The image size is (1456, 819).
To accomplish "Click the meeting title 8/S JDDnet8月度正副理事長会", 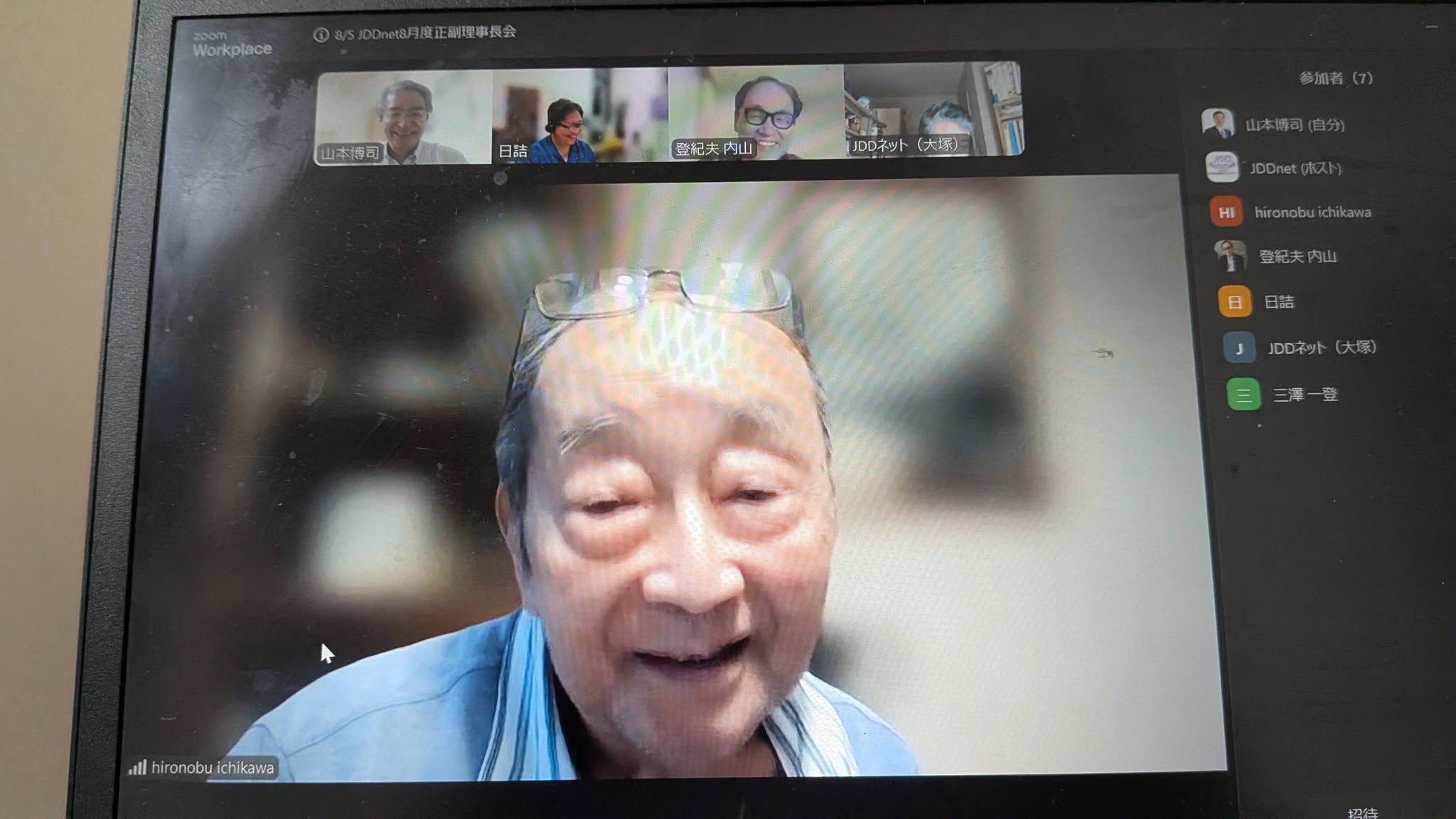I will point(425,33).
